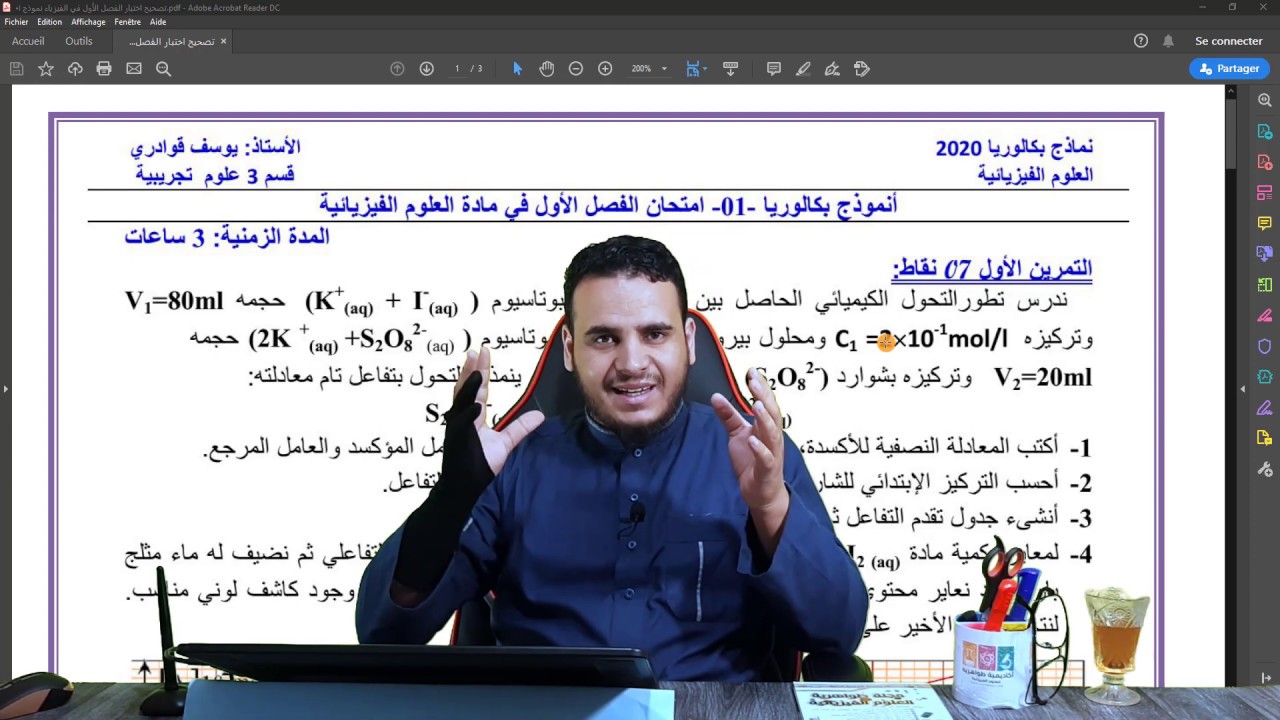Add document to starred favorites
The height and width of the screenshot is (720, 1280).
[x=46, y=69]
